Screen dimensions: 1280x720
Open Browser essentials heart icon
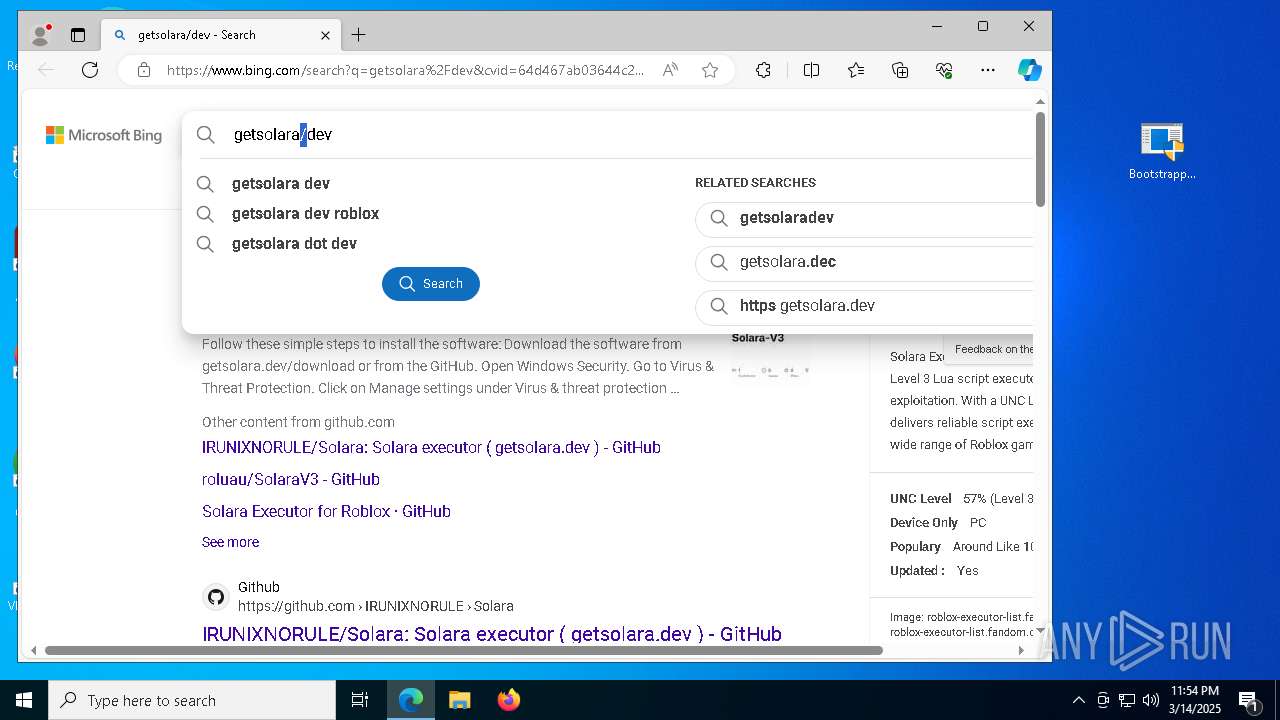[944, 70]
